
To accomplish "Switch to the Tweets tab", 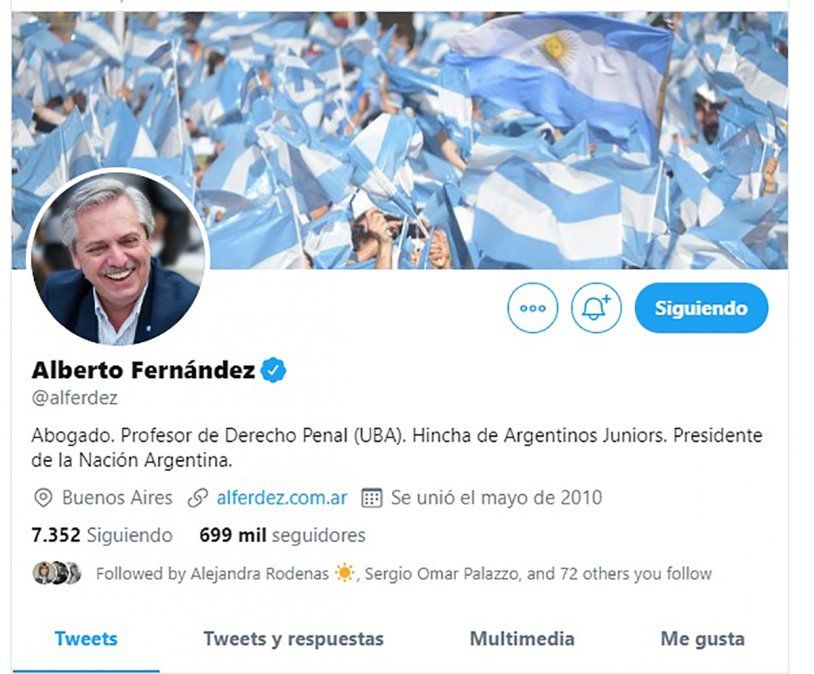I will click(86, 639).
